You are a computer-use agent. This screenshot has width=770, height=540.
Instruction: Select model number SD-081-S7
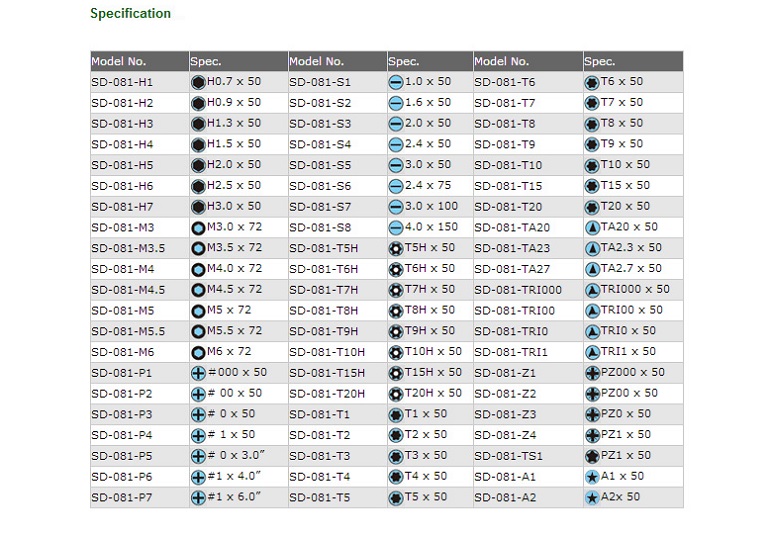point(320,207)
